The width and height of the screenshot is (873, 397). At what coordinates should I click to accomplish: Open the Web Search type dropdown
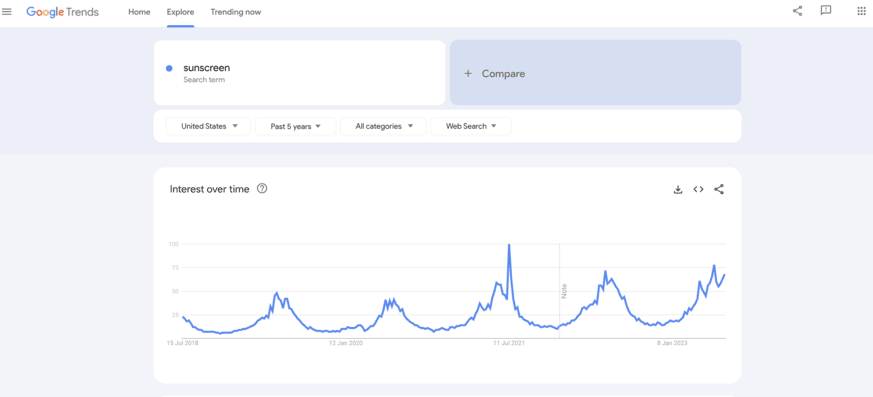tap(471, 126)
